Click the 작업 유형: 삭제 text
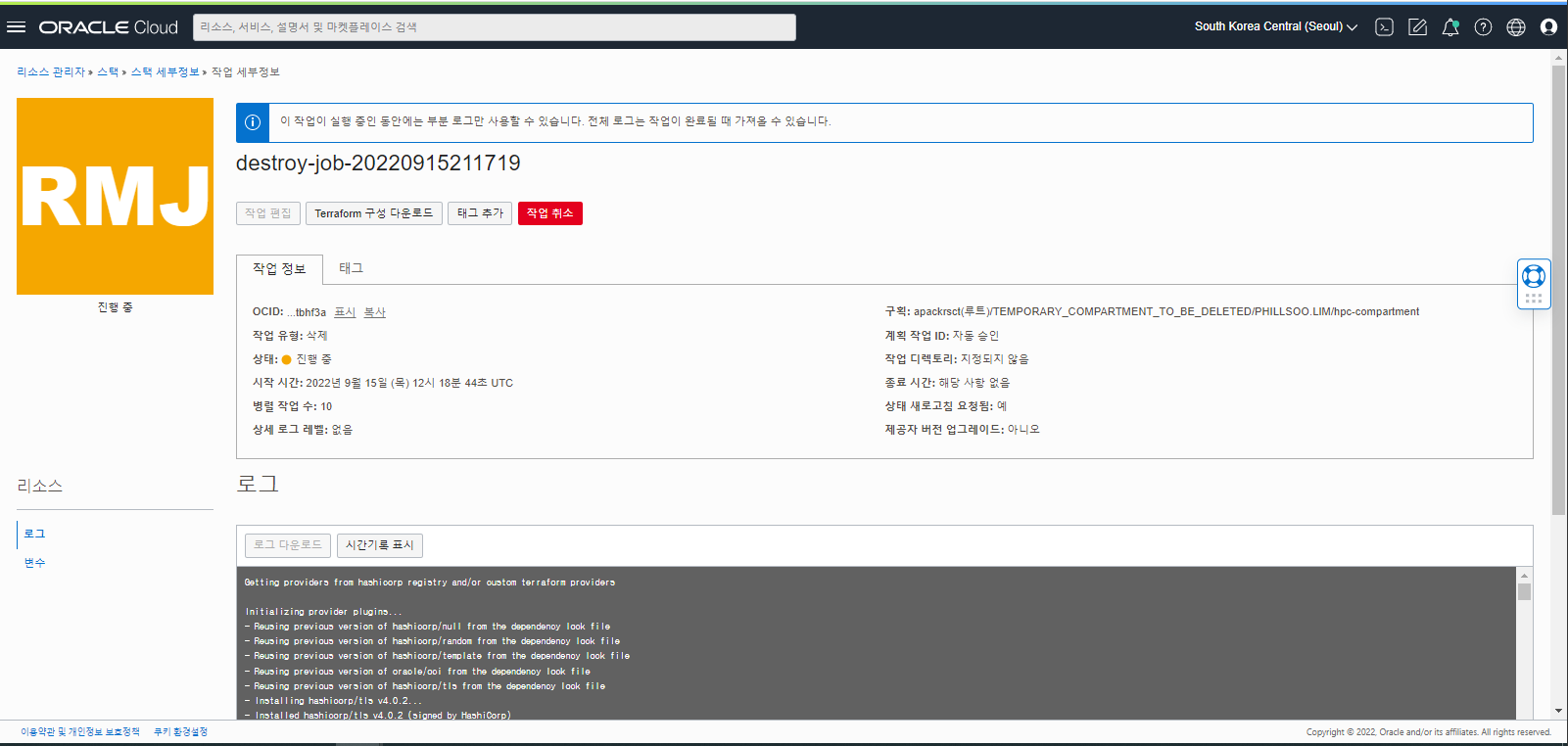Viewport: 1568px width, 746px height. click(x=290, y=336)
